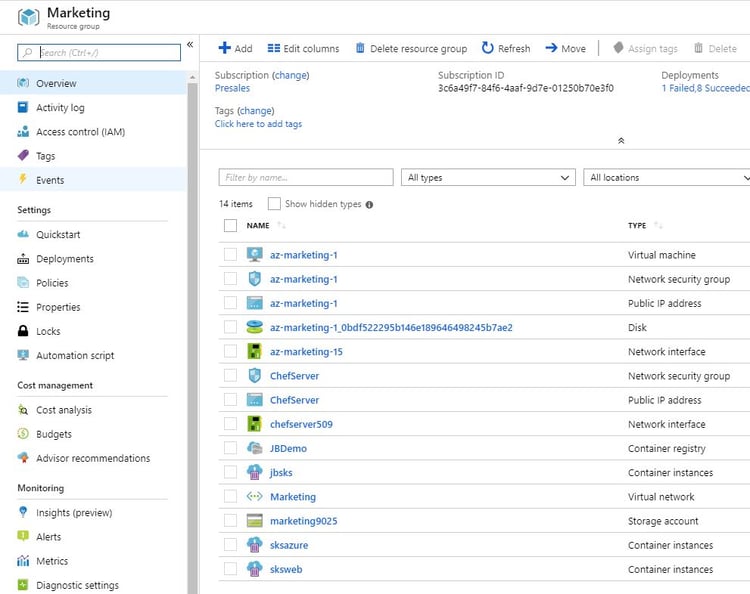Open the sksazure resource link
This screenshot has height=594, width=750.
289,545
